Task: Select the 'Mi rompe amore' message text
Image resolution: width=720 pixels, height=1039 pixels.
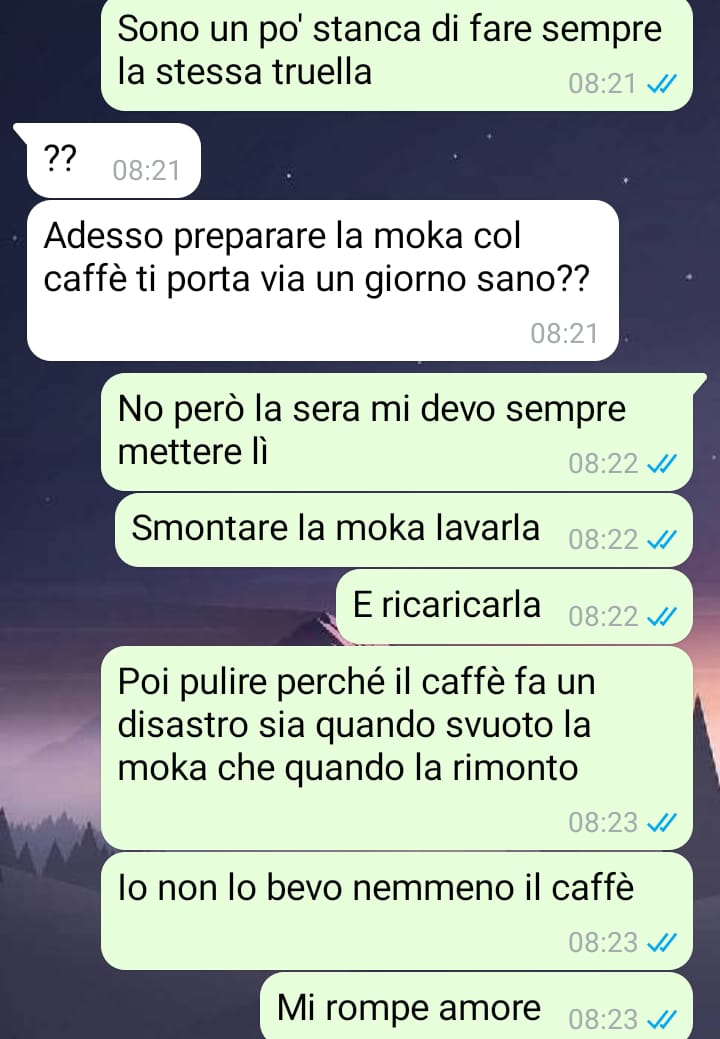Action: point(409,1008)
